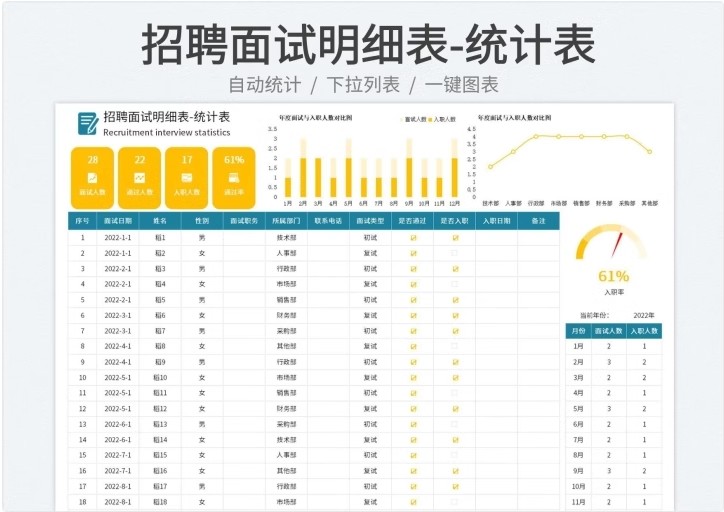
Task: Open the 所属部门 cell 人事部 in row 2
Action: coord(286,253)
